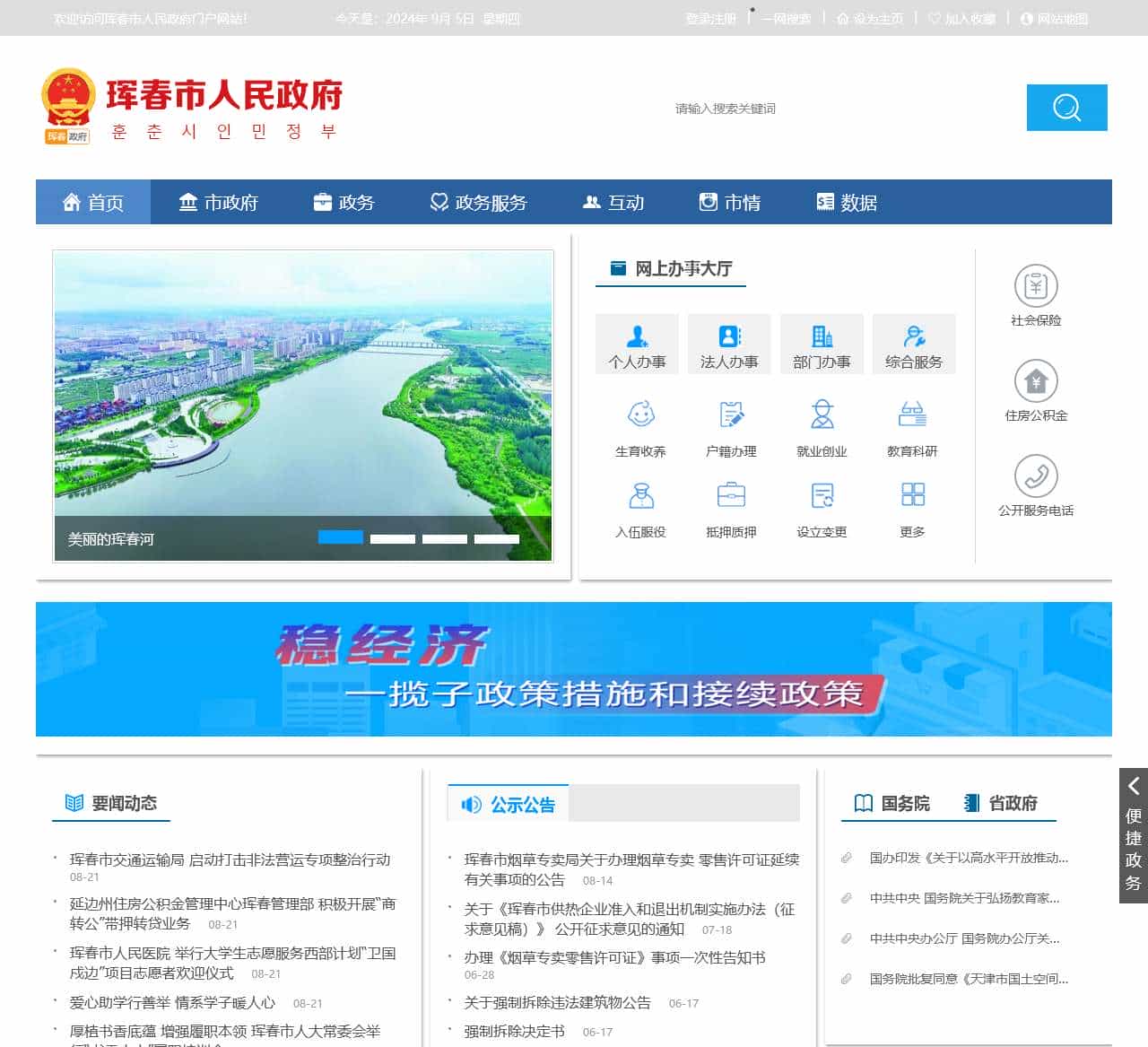Click the 一网搜索 link

point(787,18)
